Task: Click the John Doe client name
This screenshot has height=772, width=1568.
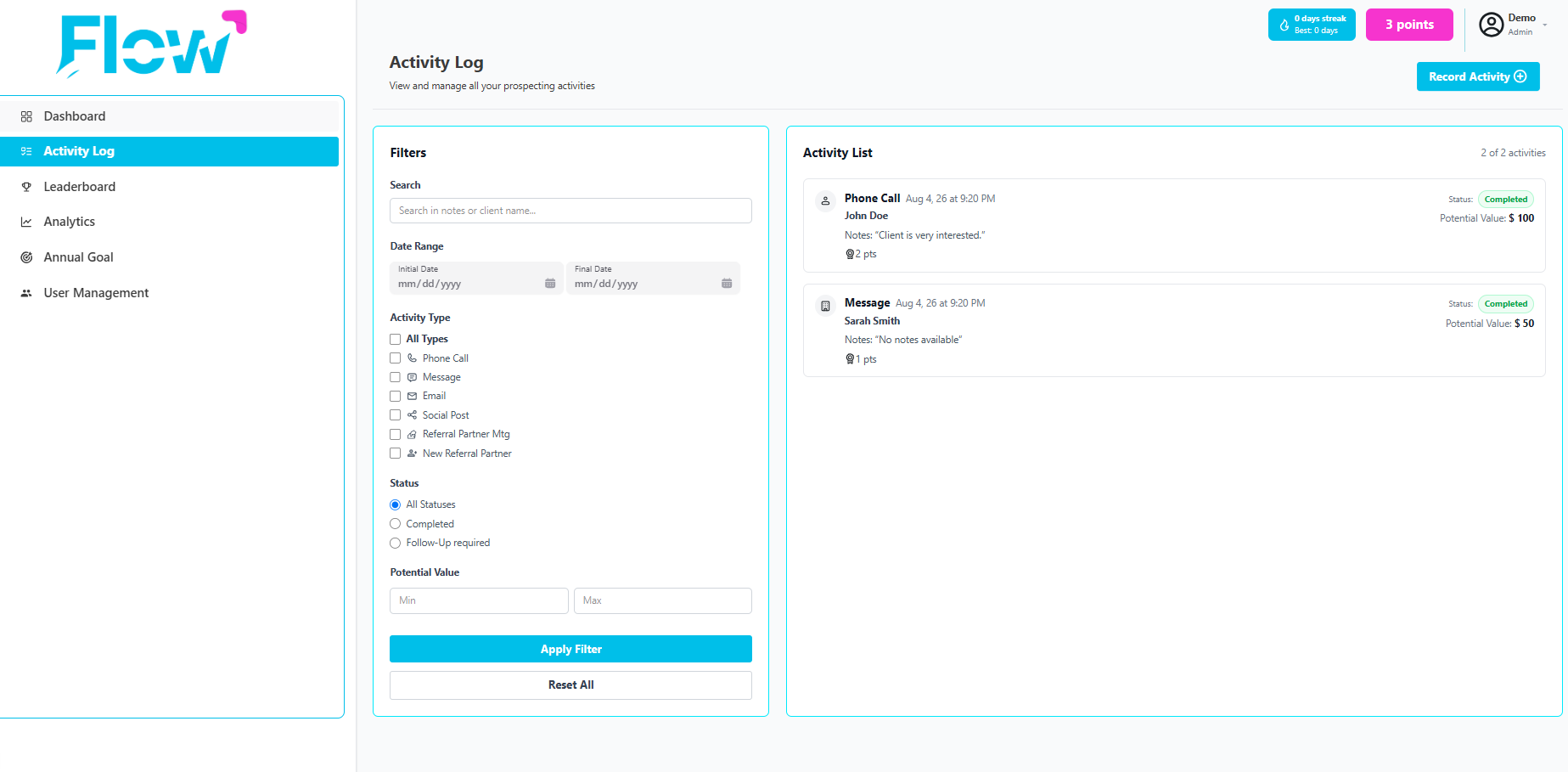Action: (x=866, y=216)
